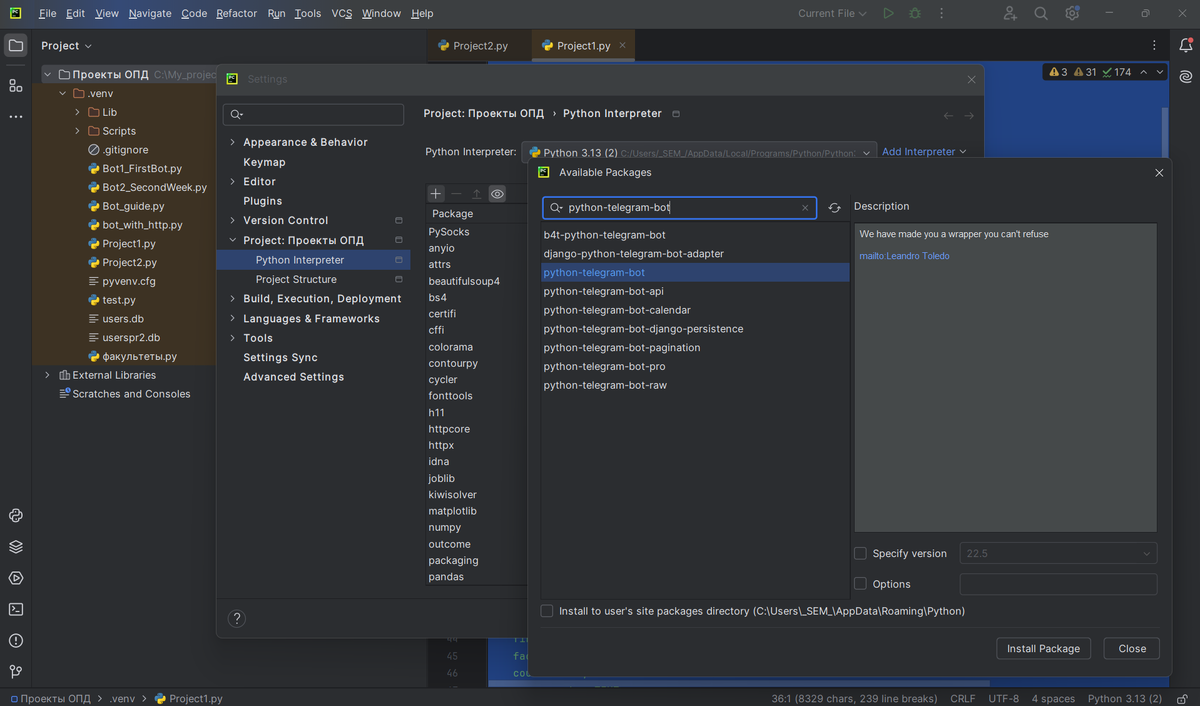Expand the Appearance & Behavior settings node

tap(233, 142)
